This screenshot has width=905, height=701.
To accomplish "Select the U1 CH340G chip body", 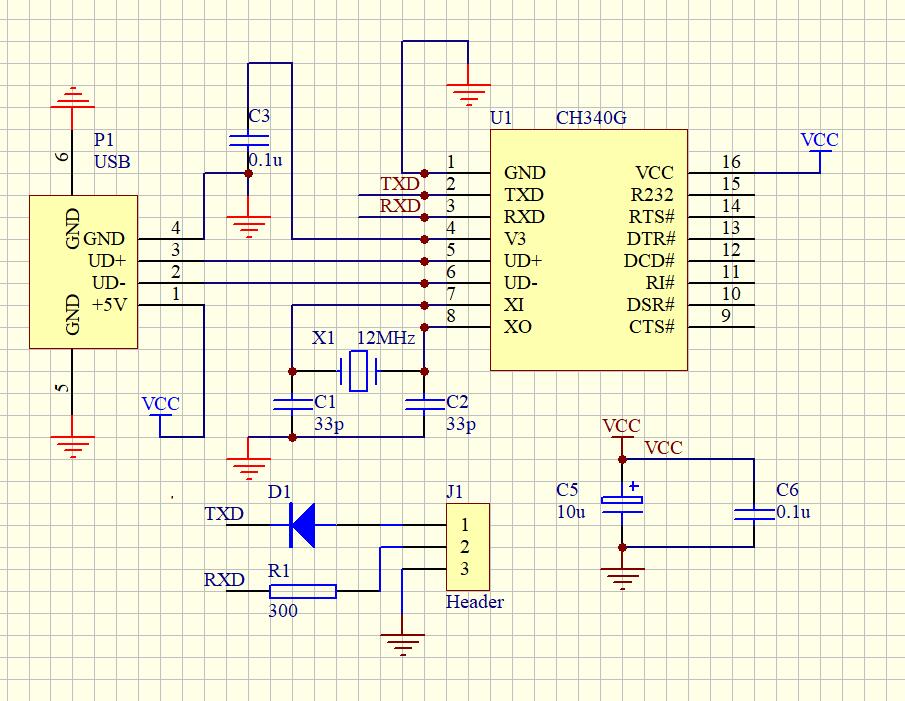I will 589,250.
